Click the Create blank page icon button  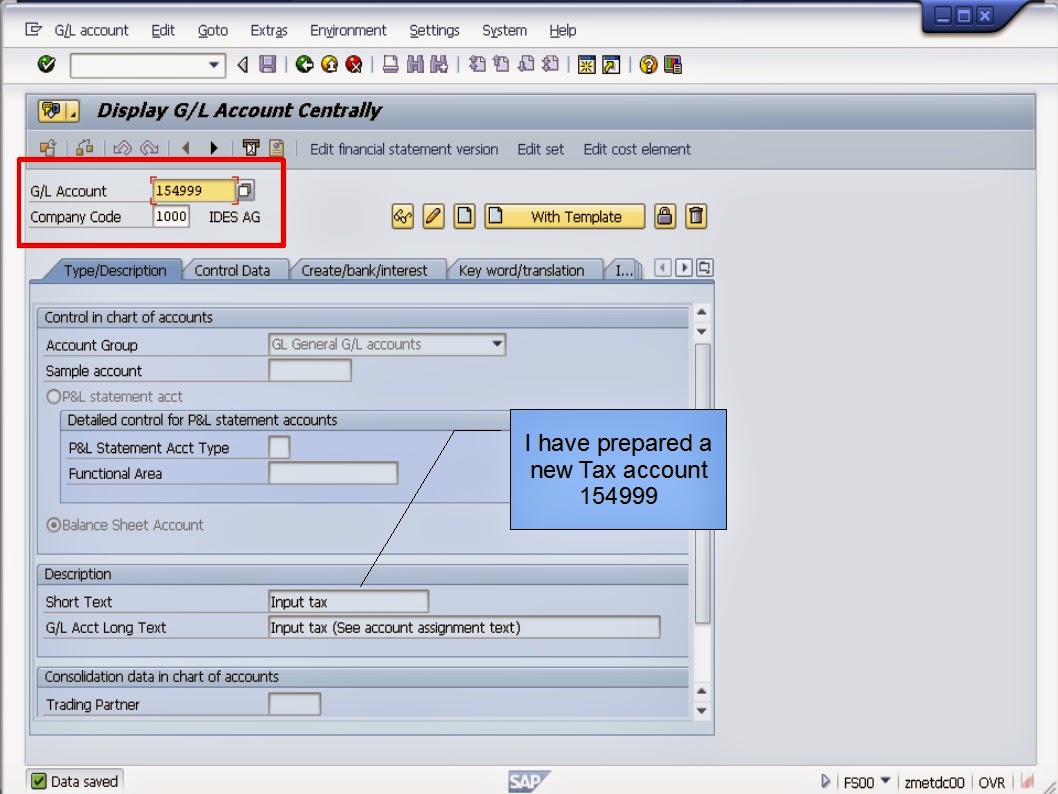click(x=464, y=217)
